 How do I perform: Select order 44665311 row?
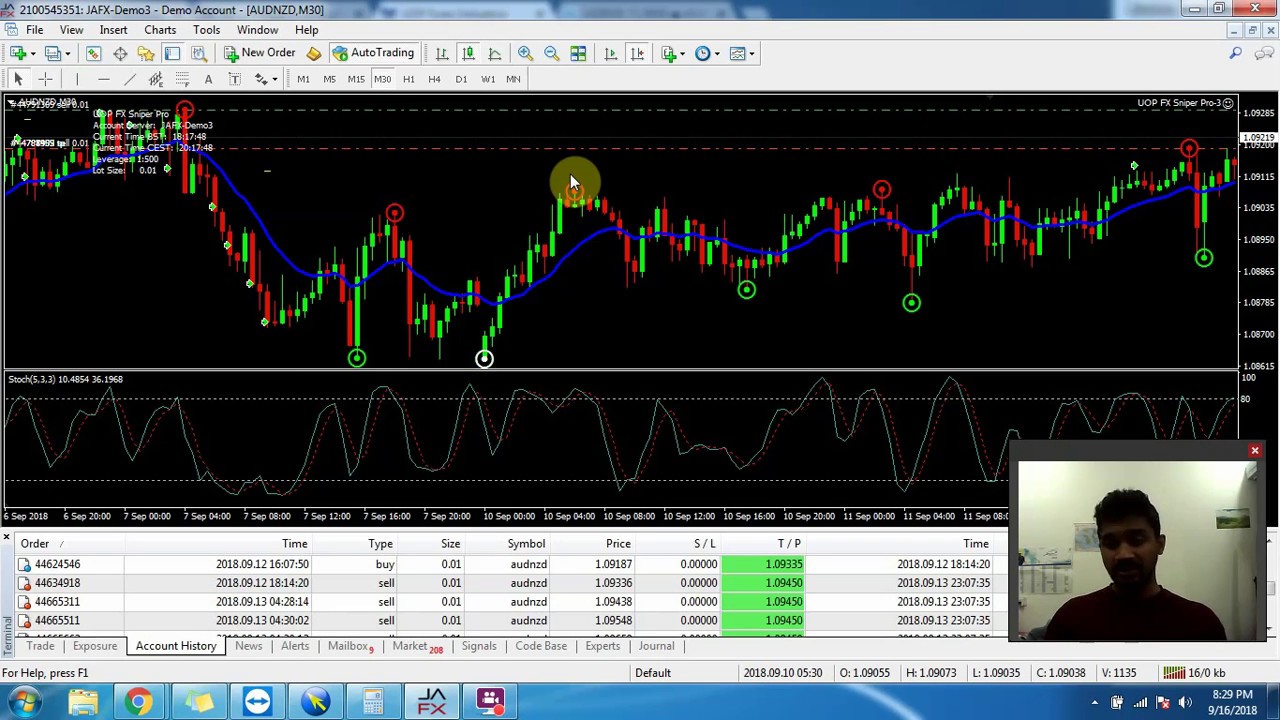[505, 602]
